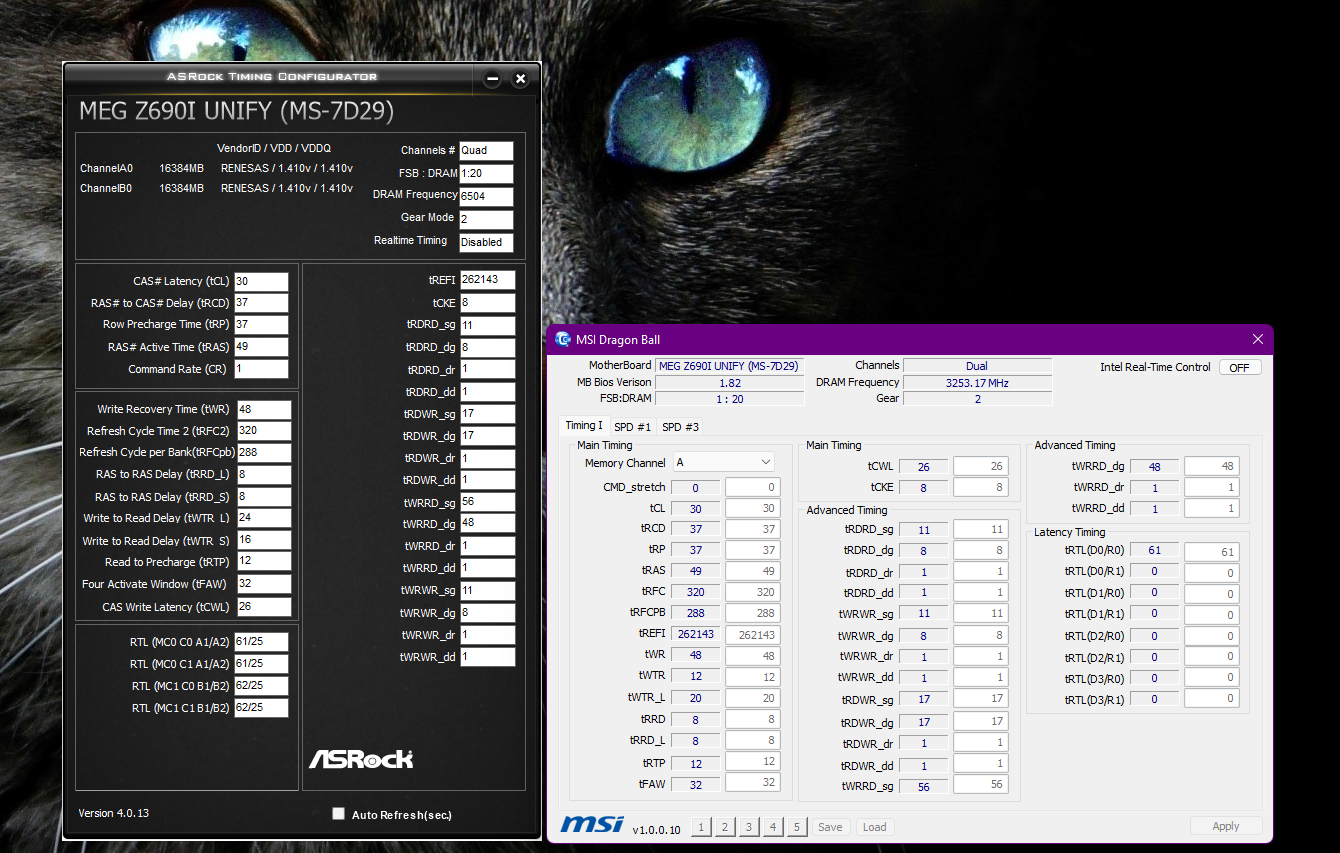The width and height of the screenshot is (1340, 853).
Task: Focus the tWRRD_sg field in ASRock Configurator
Action: [x=488, y=502]
